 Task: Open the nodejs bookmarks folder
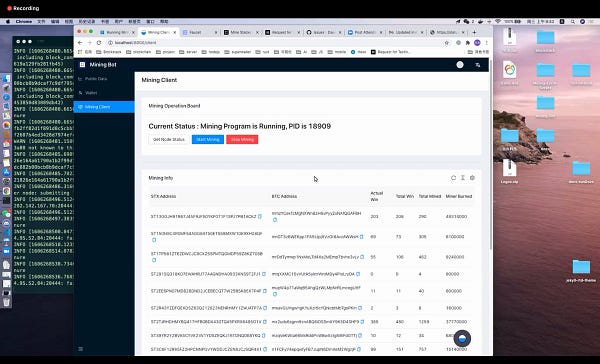[x=211, y=52]
